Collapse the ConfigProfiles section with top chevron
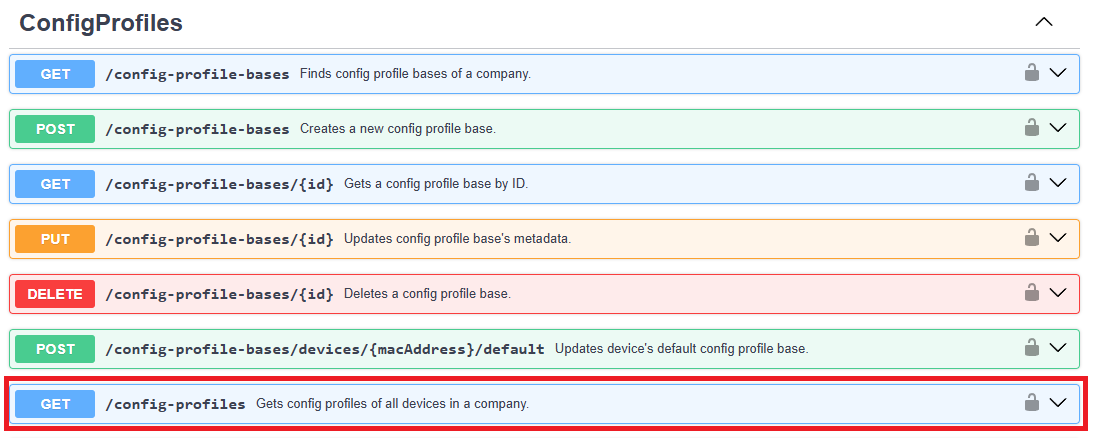 (x=1044, y=22)
